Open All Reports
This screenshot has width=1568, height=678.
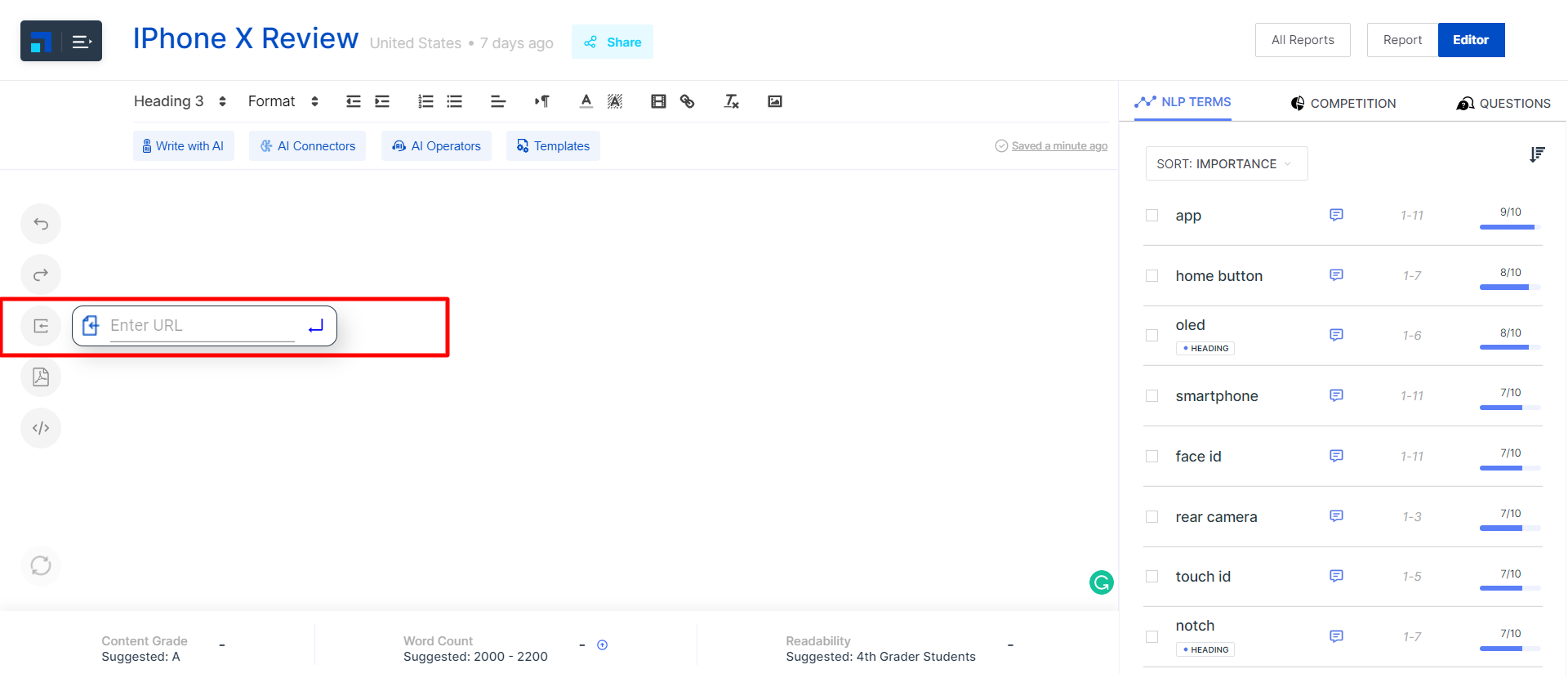[1303, 40]
